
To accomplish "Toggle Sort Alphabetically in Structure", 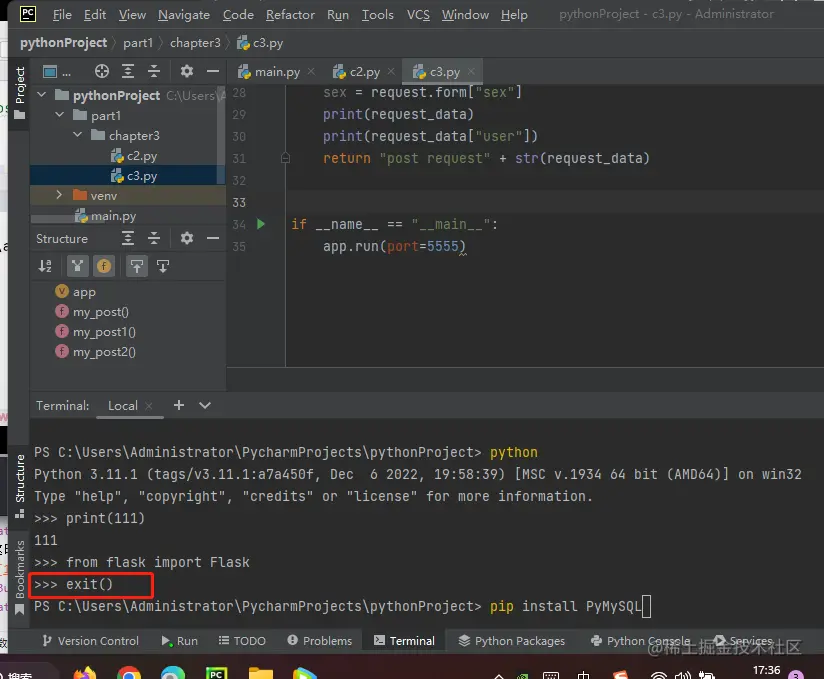I will click(45, 266).
